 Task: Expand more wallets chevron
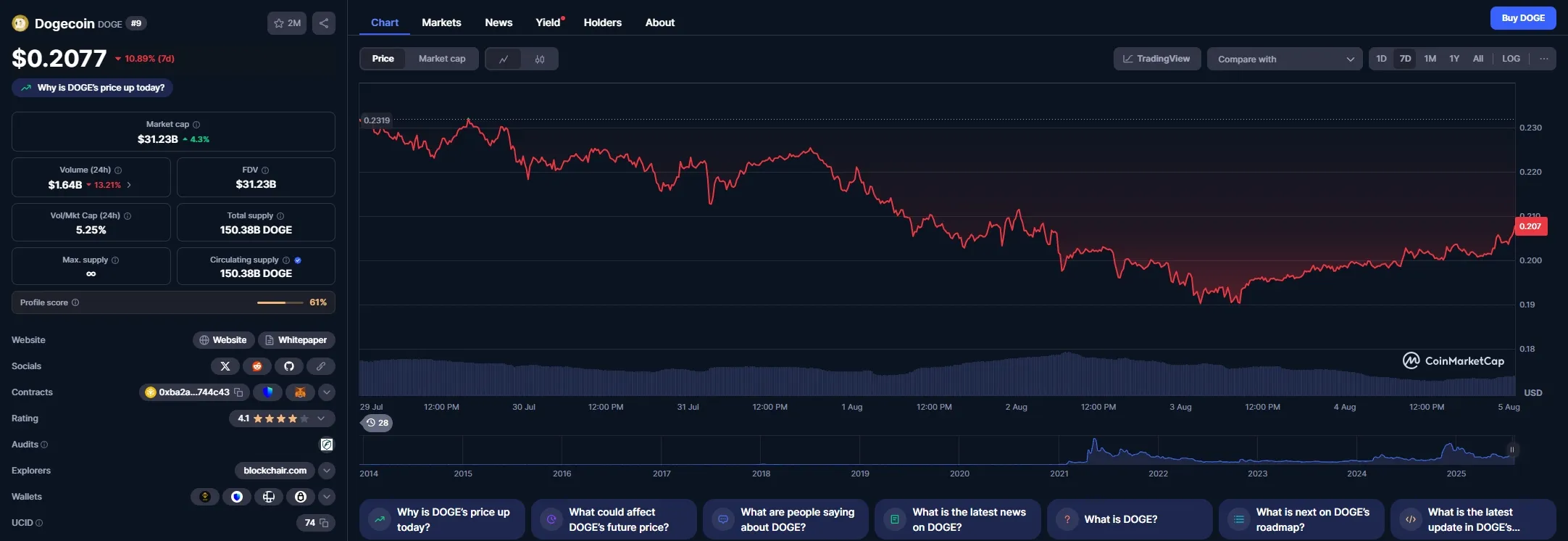327,497
